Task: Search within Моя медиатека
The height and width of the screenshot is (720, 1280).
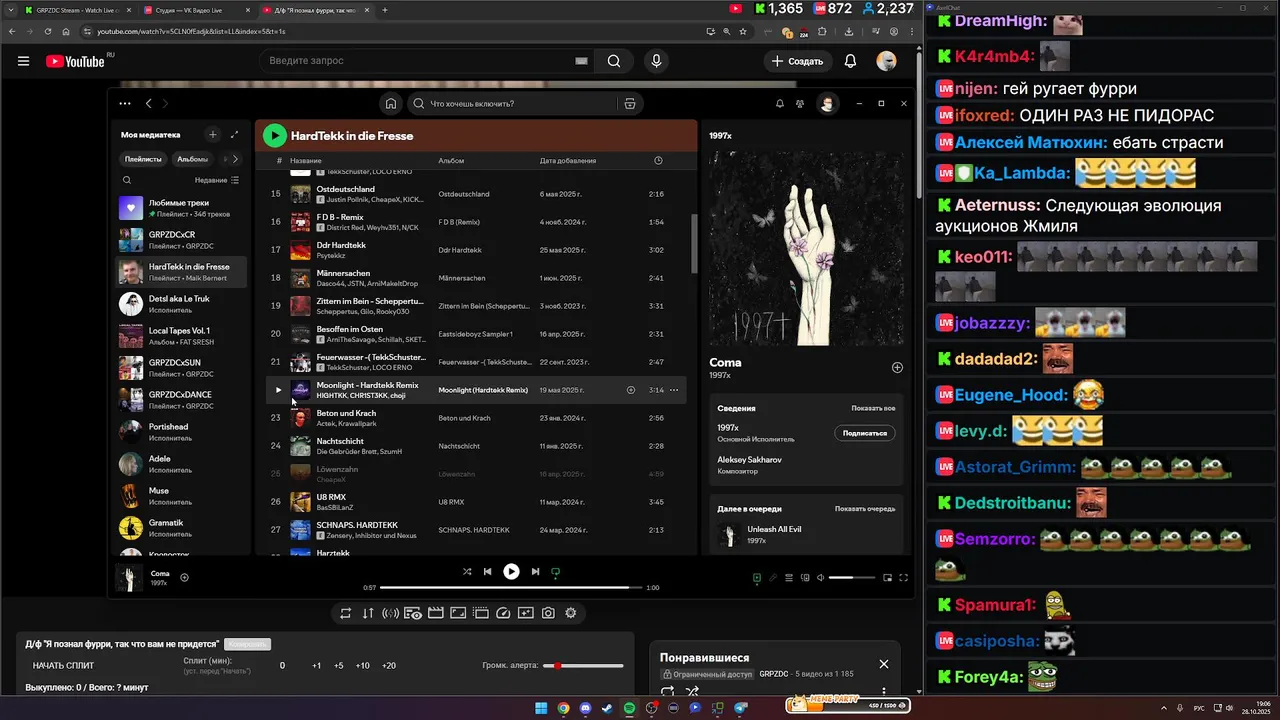Action: point(127,180)
